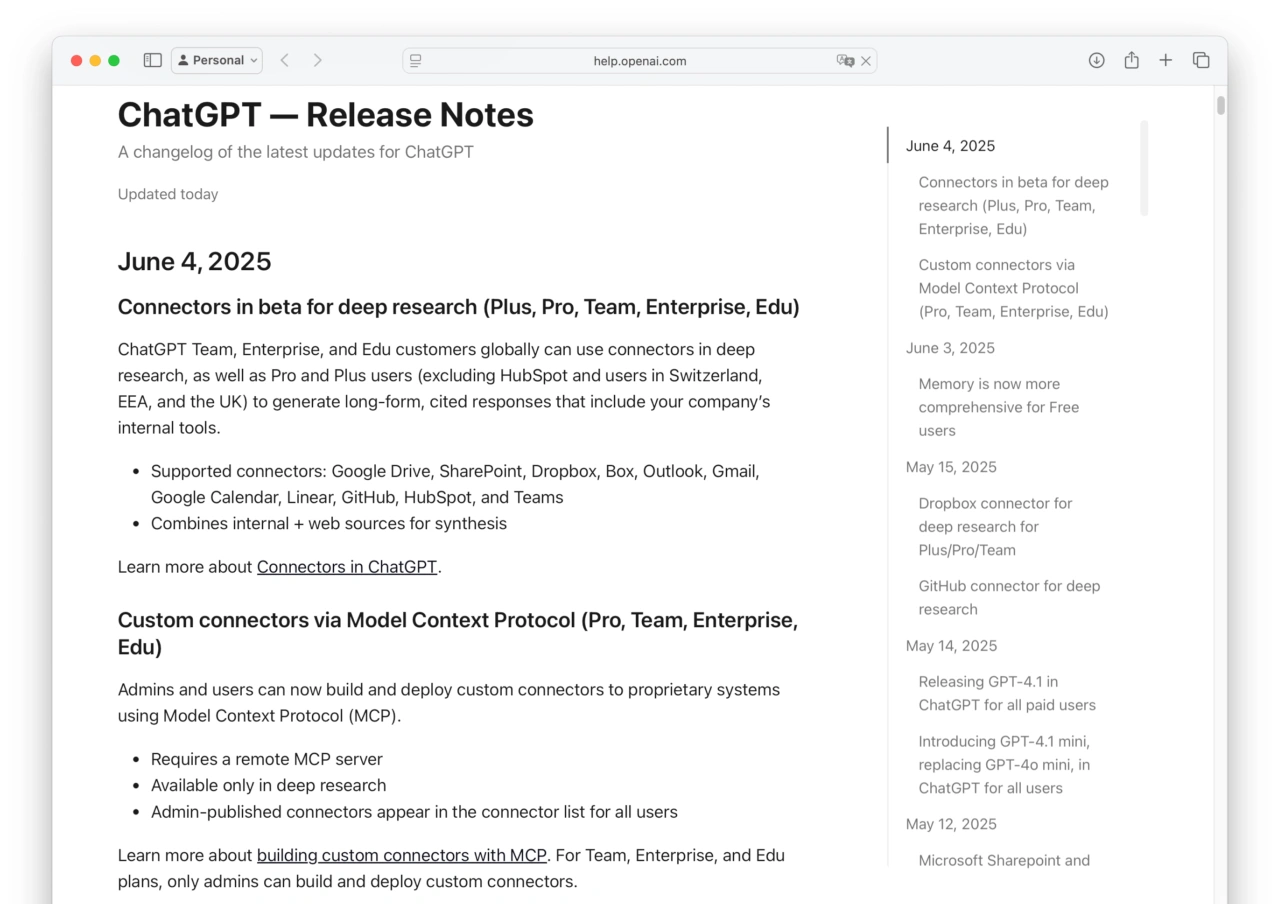Viewport: 1280px width, 904px height.
Task: Go forward using the forward arrow
Action: pos(318,60)
